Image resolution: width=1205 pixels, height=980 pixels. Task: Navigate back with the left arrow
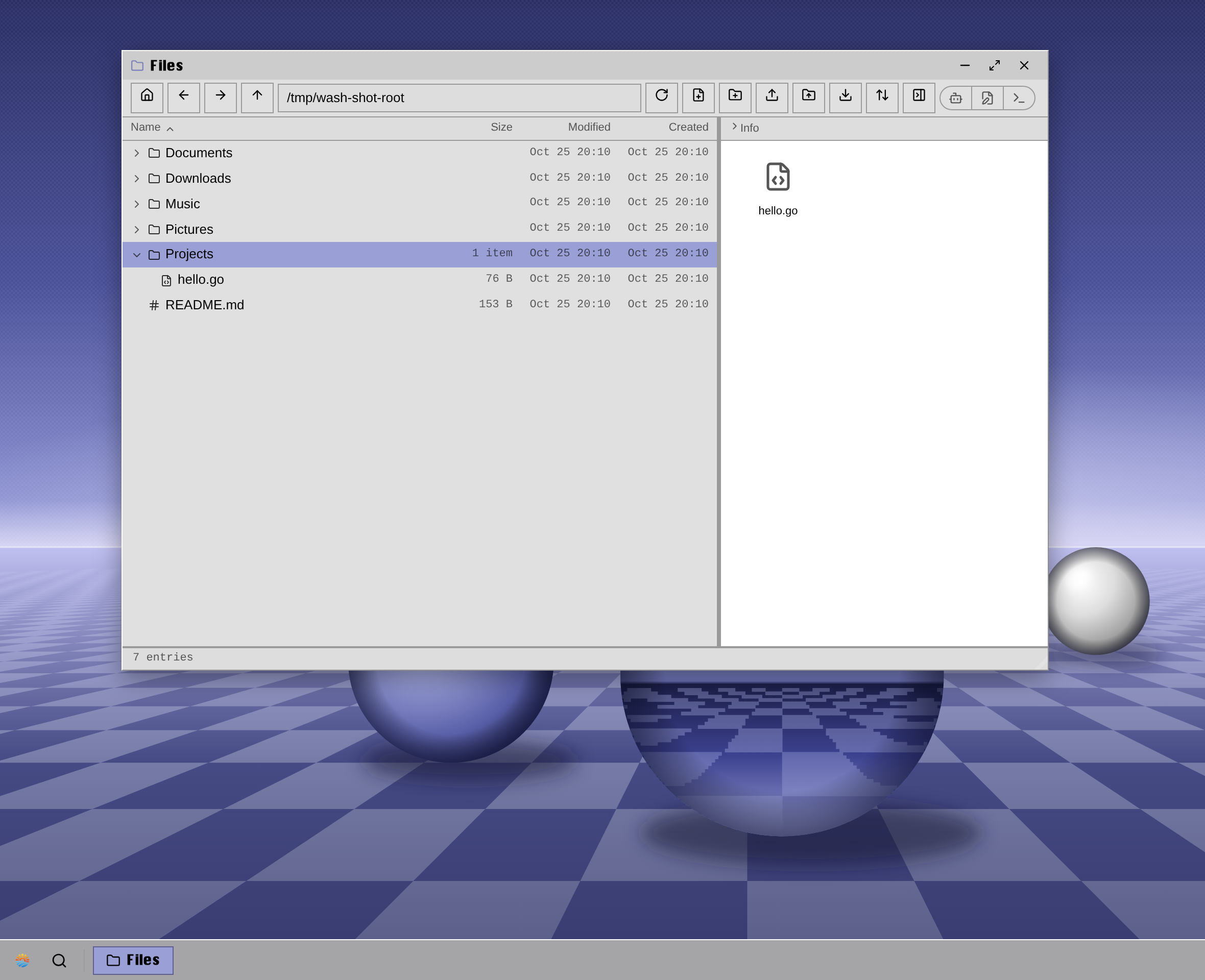coord(183,97)
